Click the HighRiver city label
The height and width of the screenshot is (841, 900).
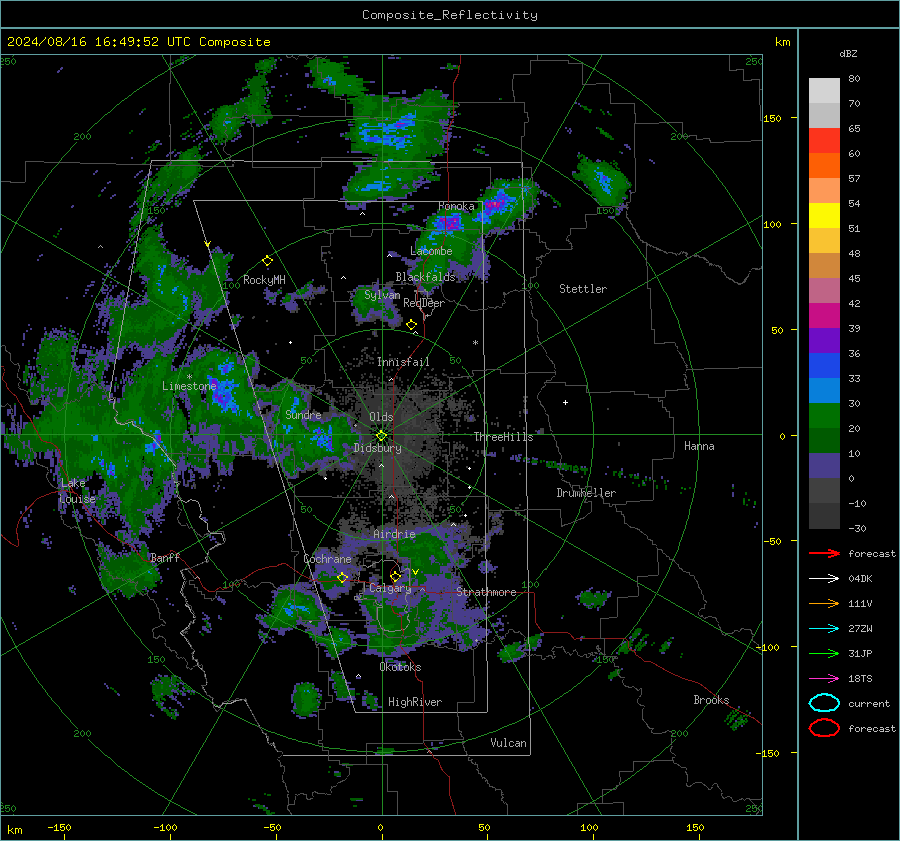tap(415, 702)
